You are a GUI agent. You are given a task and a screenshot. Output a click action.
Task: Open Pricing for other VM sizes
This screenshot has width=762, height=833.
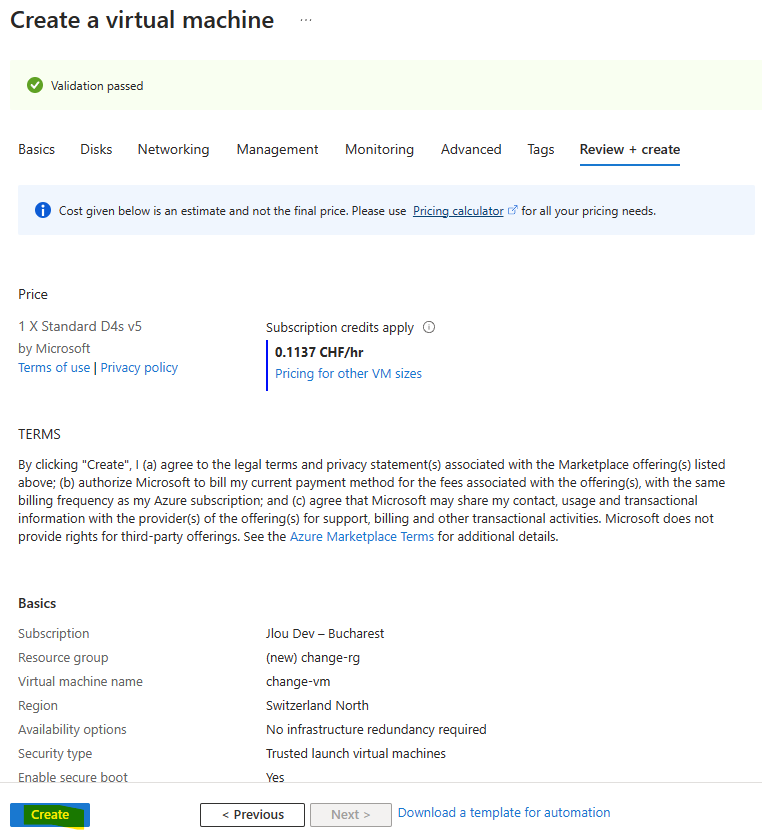[x=348, y=373]
